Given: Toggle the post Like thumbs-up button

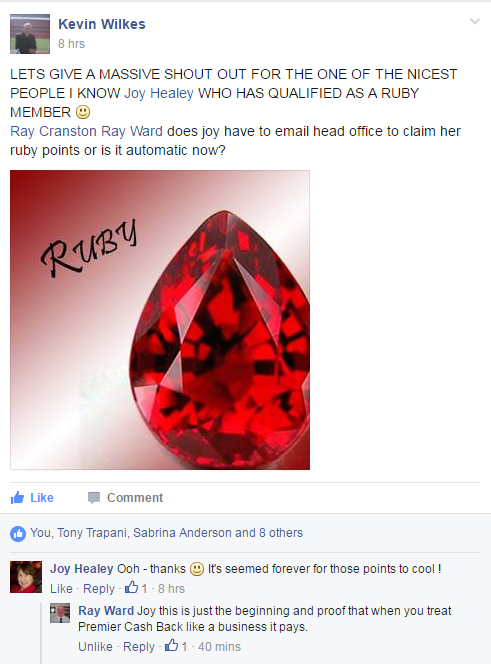Looking at the screenshot, I should [32, 498].
